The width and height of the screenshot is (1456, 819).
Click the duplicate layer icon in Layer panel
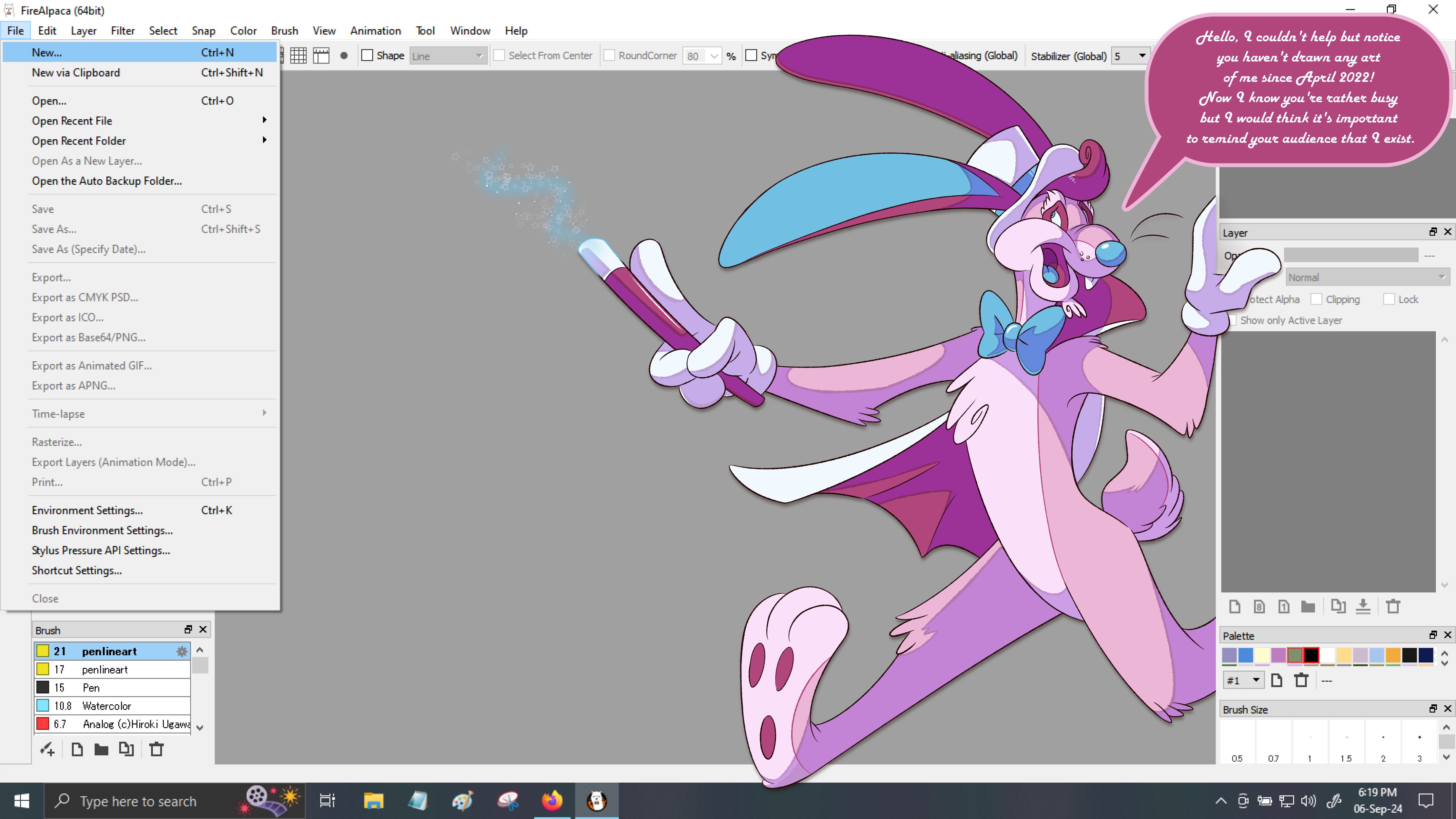1338,606
